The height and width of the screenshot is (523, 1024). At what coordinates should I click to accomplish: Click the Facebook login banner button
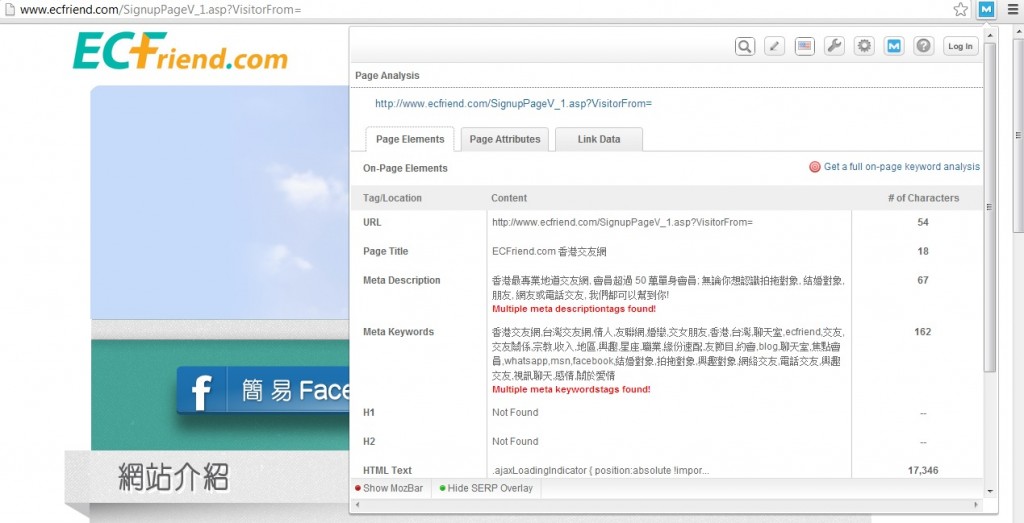(263, 390)
